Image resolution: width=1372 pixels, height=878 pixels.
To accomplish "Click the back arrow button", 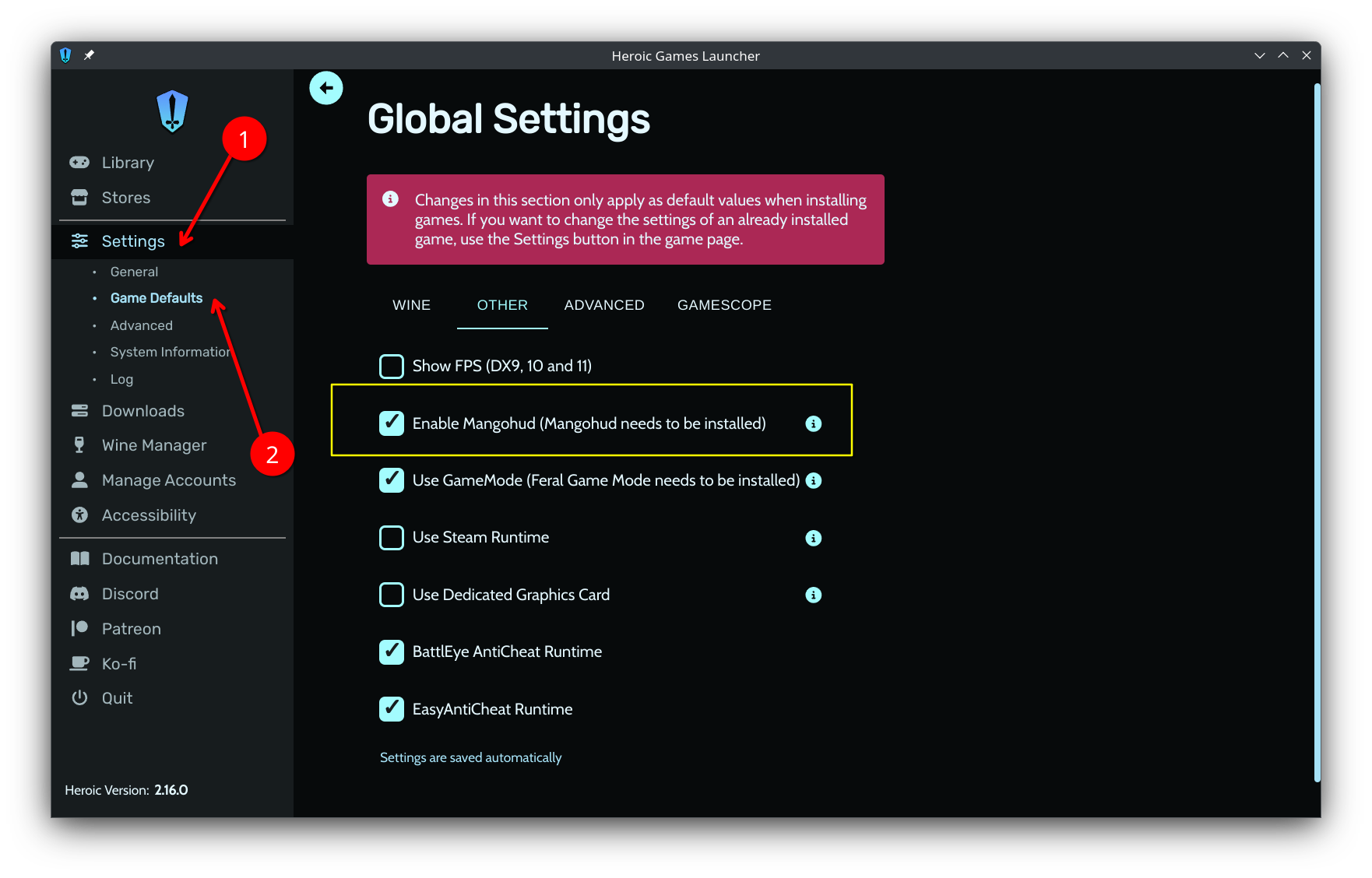I will click(x=326, y=88).
